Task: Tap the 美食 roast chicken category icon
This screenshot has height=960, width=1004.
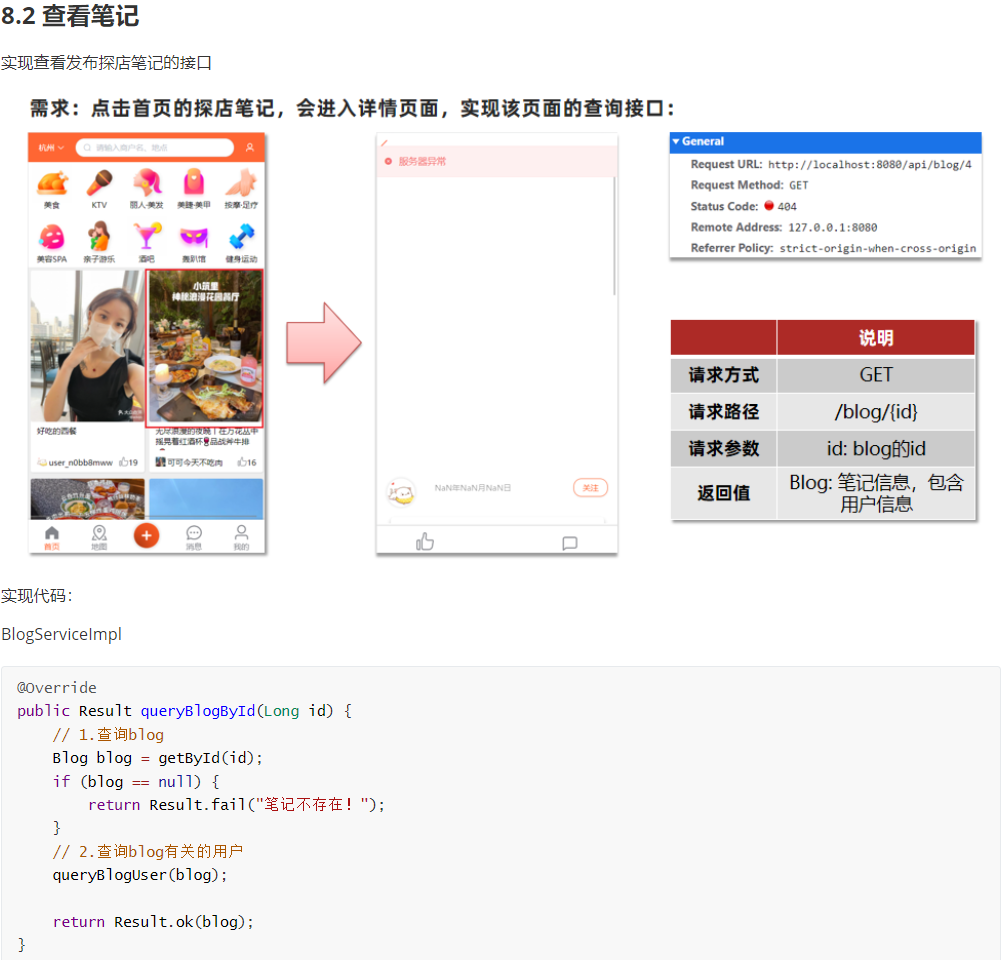Action: (x=51, y=184)
